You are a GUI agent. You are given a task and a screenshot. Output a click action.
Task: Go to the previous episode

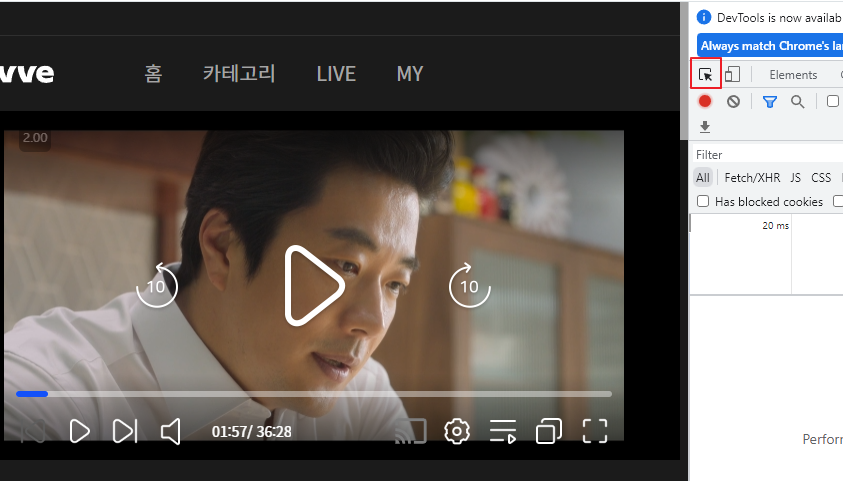coord(33,431)
